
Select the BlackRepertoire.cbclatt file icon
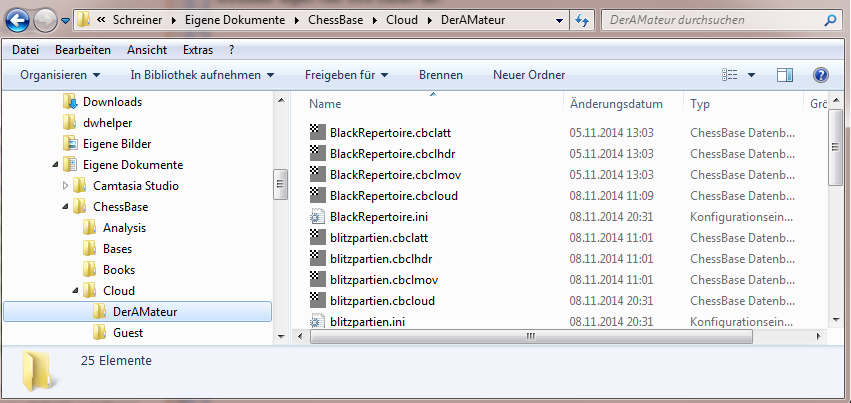[x=316, y=132]
